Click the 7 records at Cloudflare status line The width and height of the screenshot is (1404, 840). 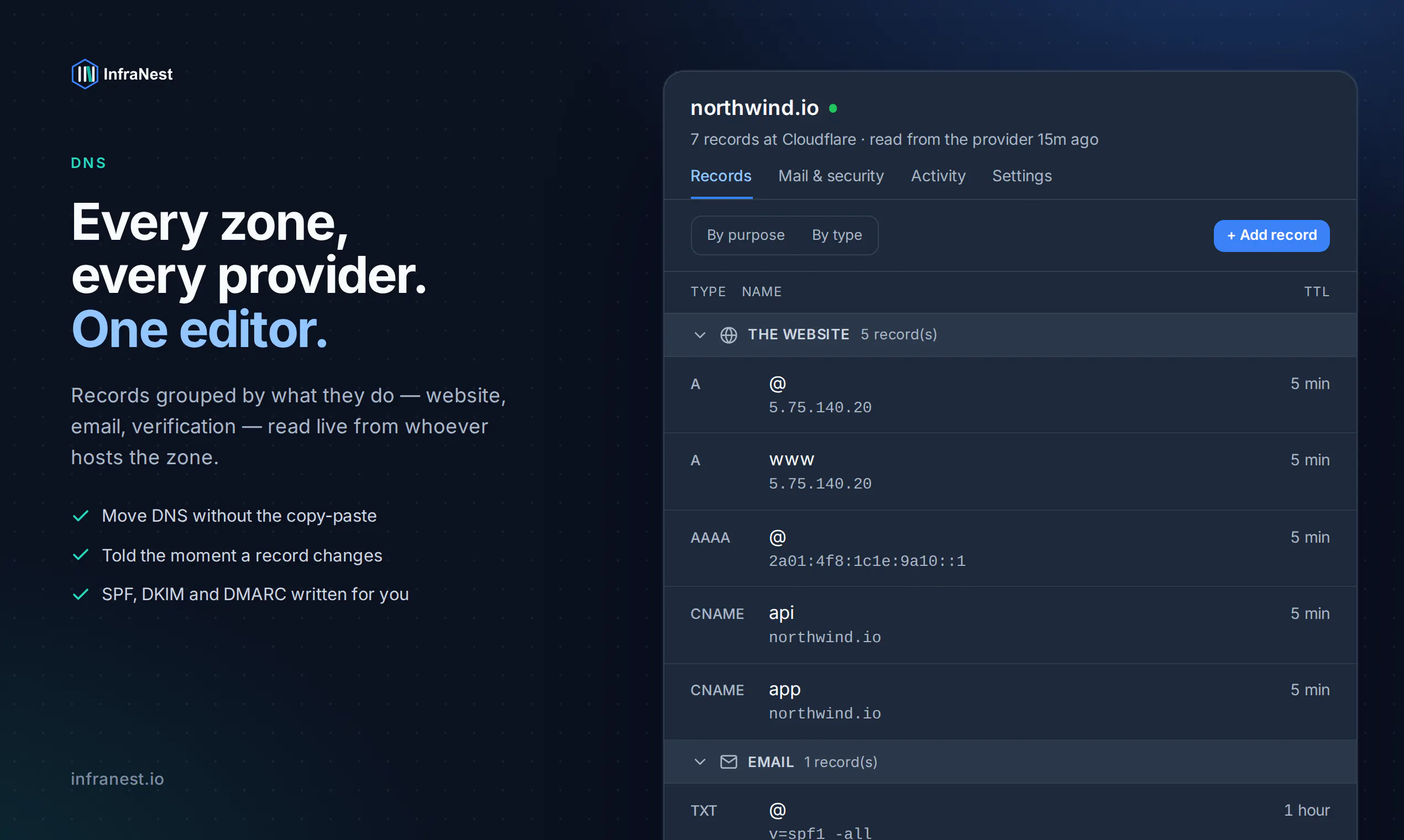pyautogui.click(x=894, y=139)
